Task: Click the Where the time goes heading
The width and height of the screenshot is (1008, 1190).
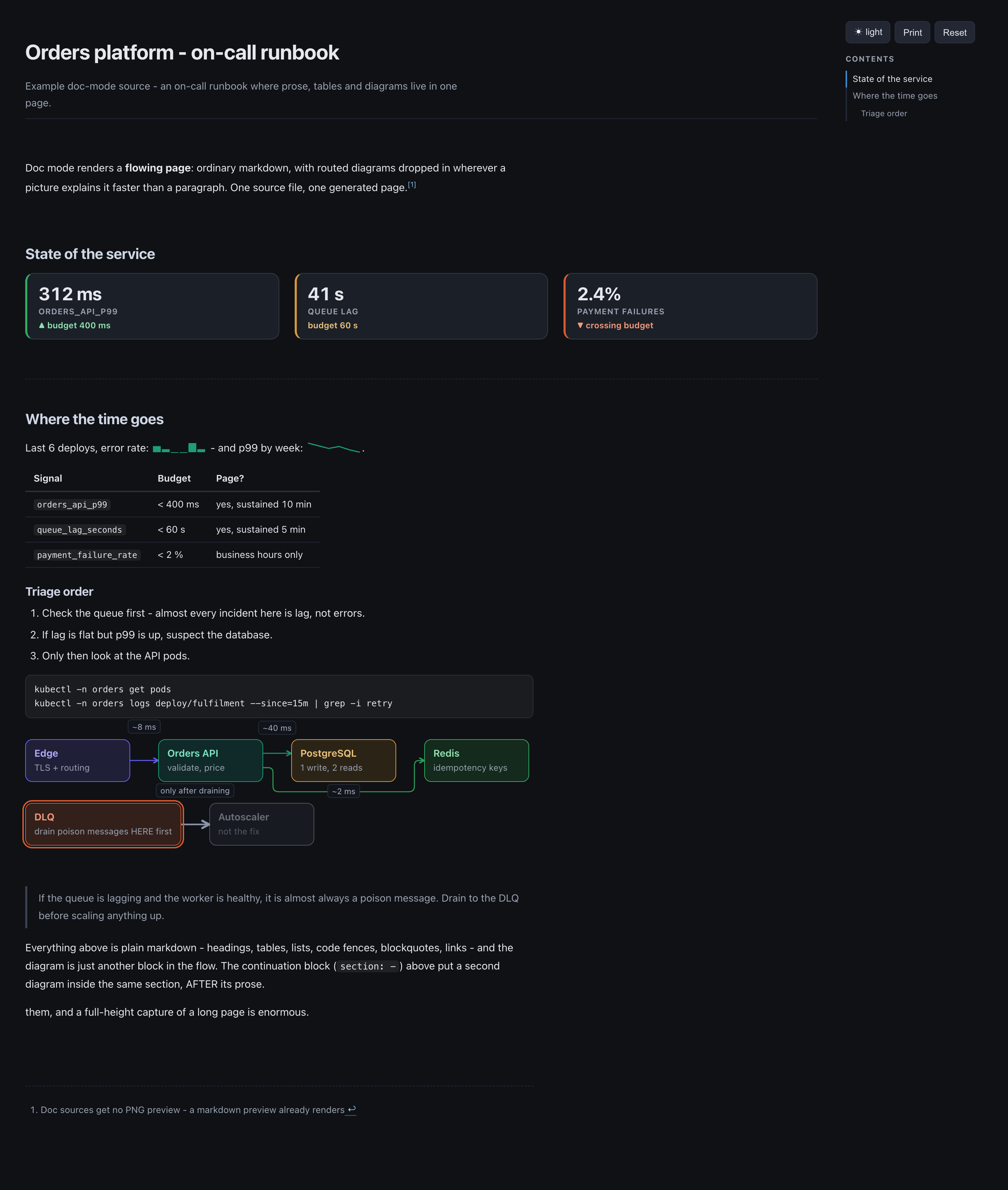Action: [x=94, y=419]
